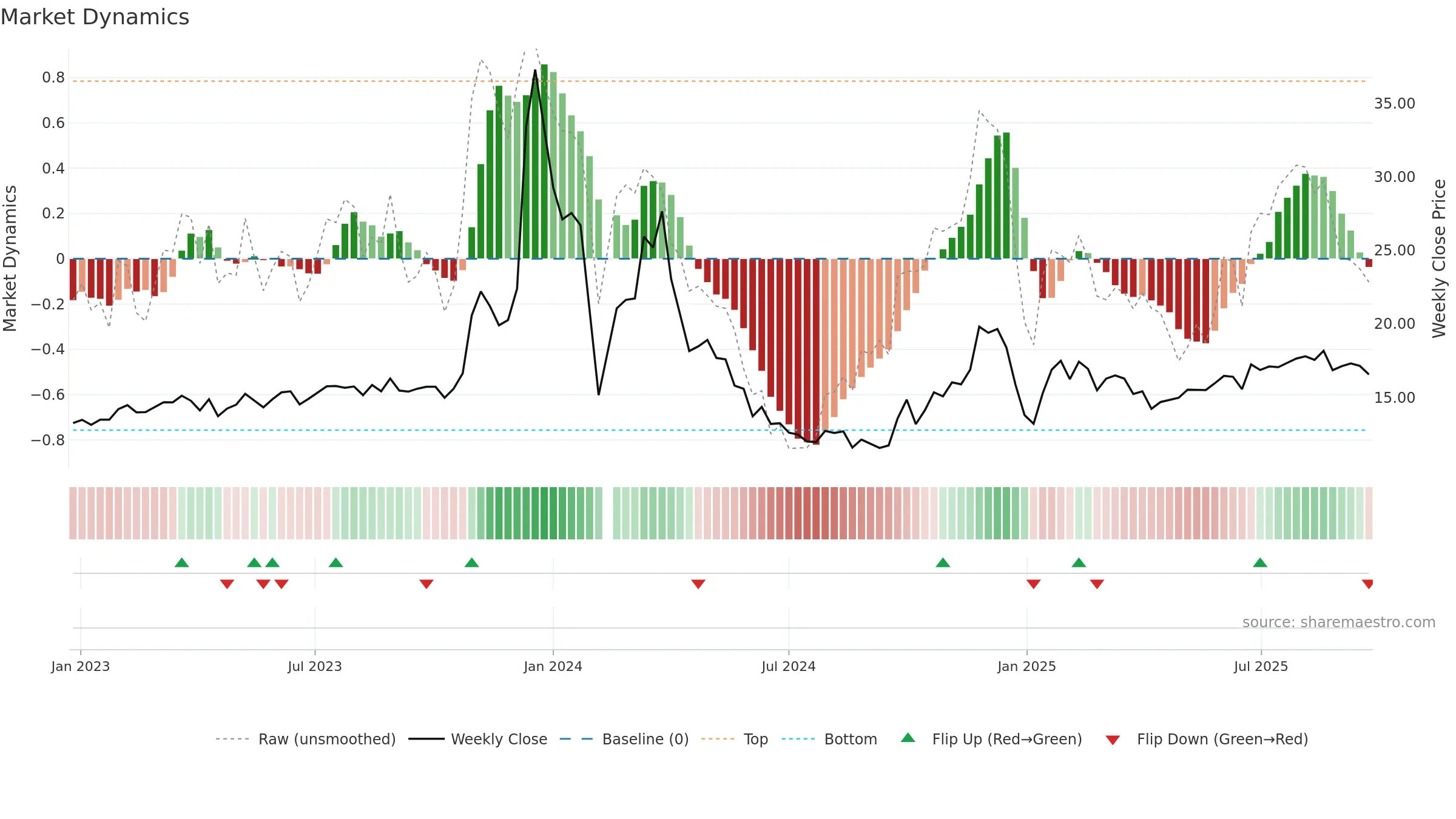1456x819 pixels.
Task: Select Flip Down marker between Jan 2024 and Jul 2024
Action: pos(698,584)
